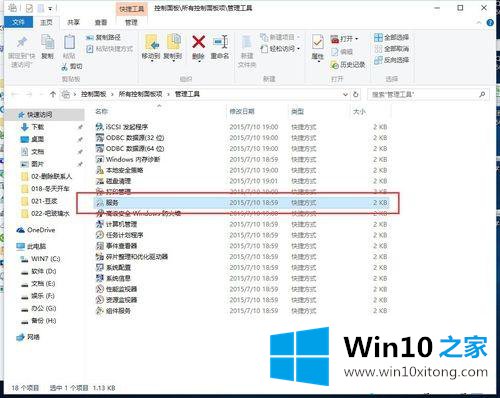Switch to the 管理 (Manage) ribbon tab
Screen dimensions: 500x398
click(x=131, y=22)
